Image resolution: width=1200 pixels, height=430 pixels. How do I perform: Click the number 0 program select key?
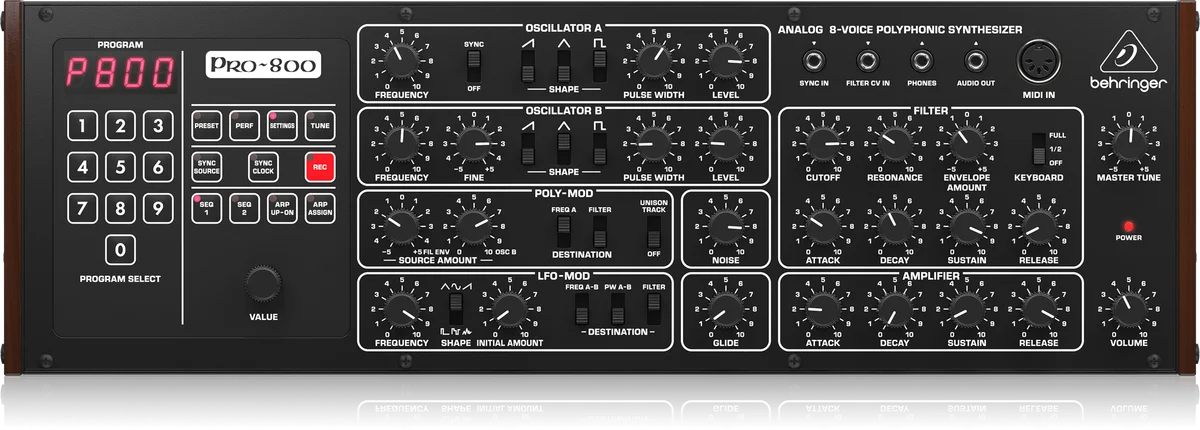coord(120,250)
